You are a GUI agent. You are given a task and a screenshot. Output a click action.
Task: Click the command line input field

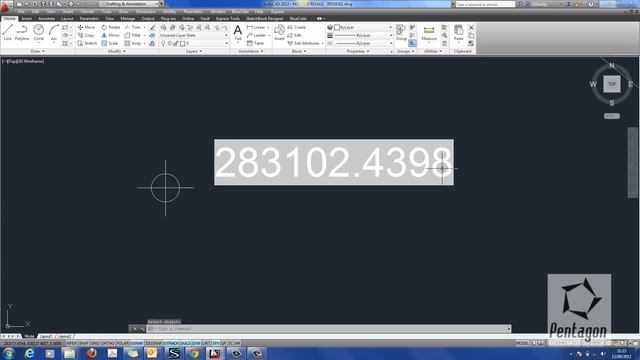329,329
